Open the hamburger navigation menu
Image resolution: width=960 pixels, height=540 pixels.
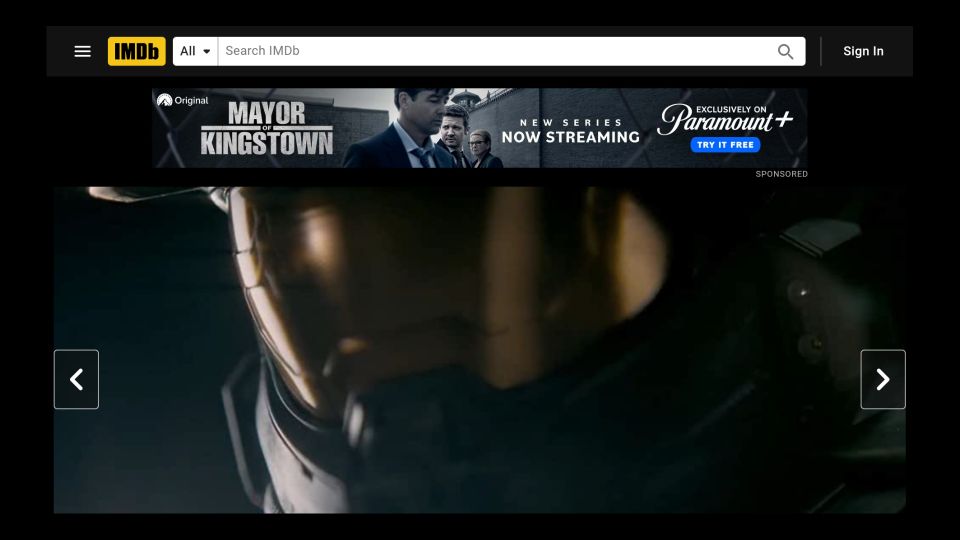[83, 51]
